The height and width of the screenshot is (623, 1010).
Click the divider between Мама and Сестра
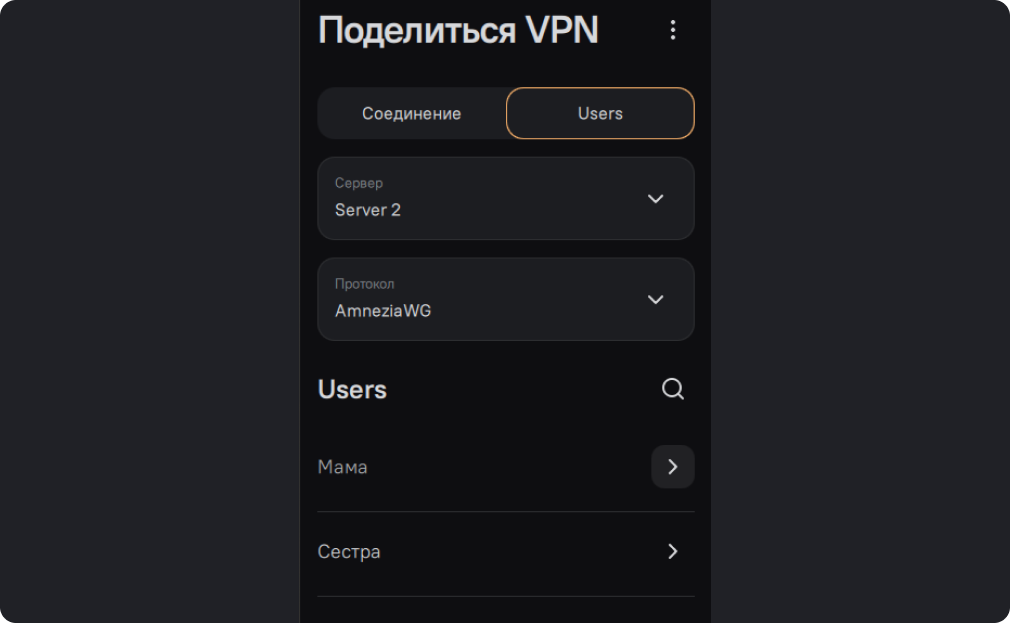(x=505, y=512)
